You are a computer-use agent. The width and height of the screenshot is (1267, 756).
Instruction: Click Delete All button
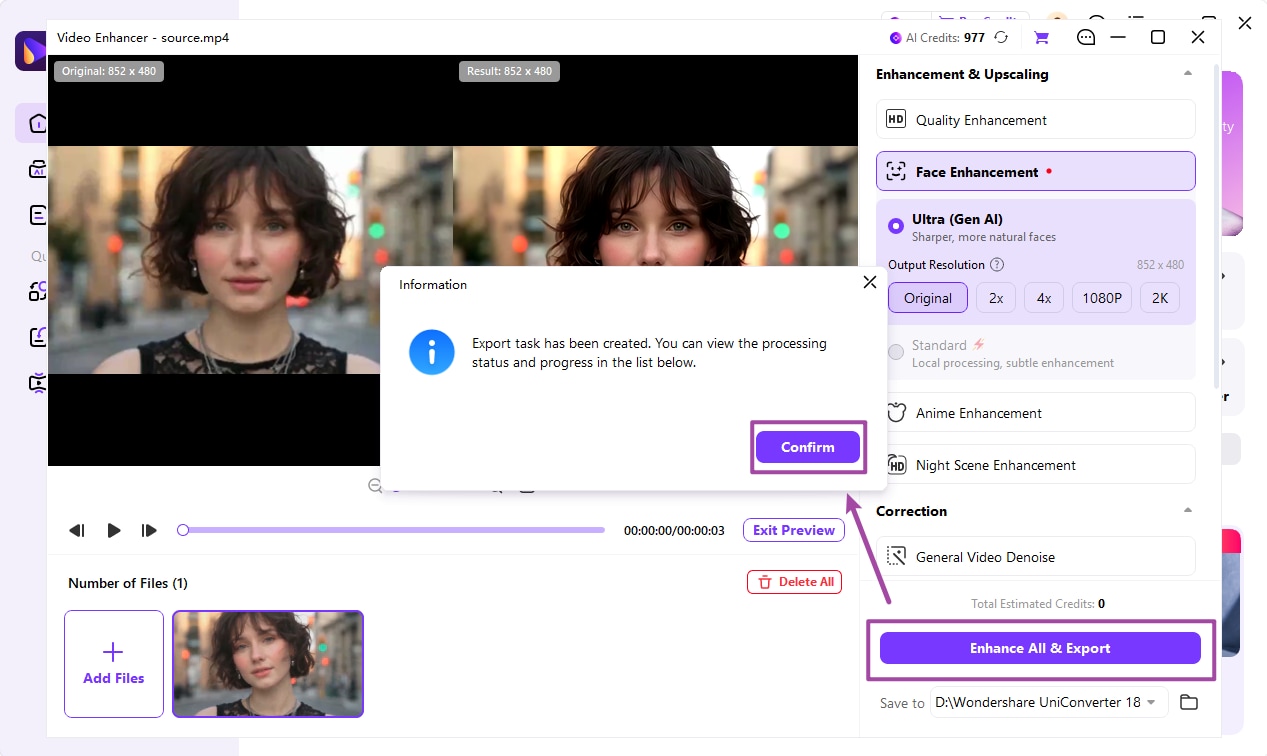pos(794,582)
